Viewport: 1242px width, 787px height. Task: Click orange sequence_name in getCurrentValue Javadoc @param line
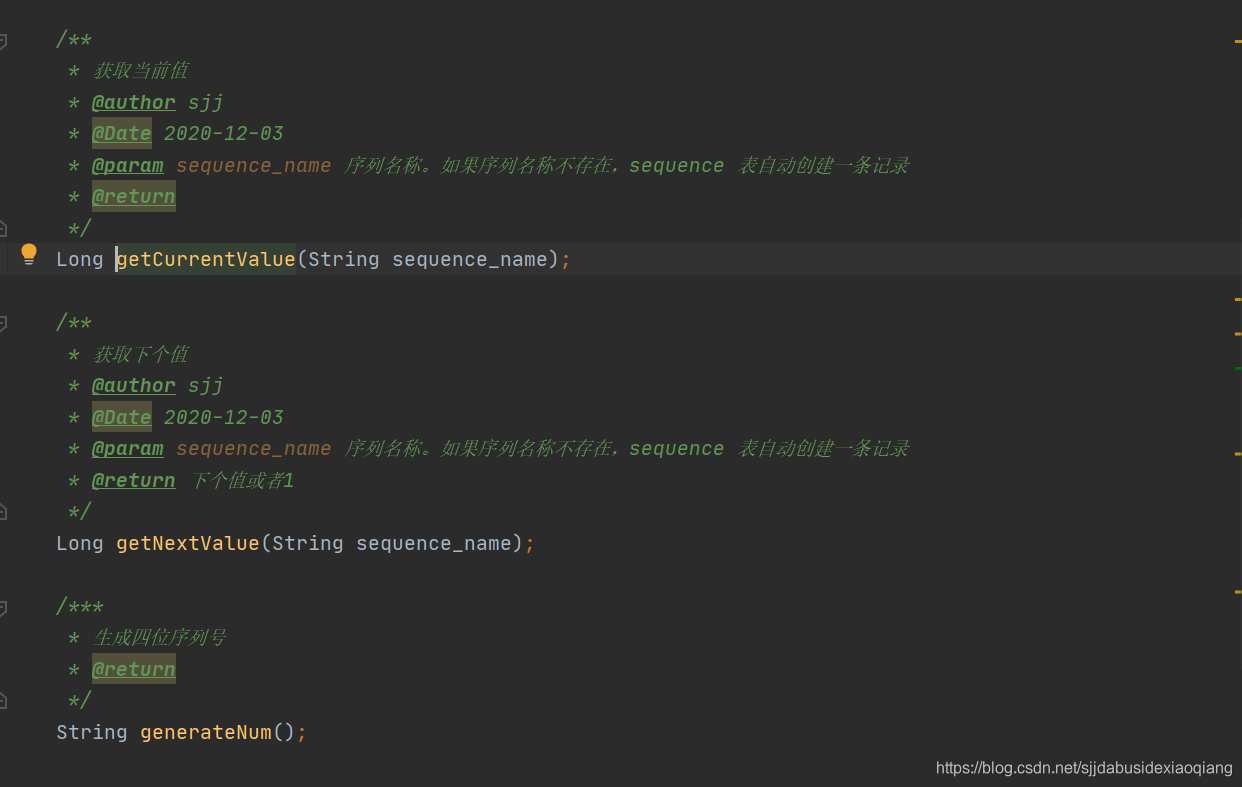[x=254, y=166]
